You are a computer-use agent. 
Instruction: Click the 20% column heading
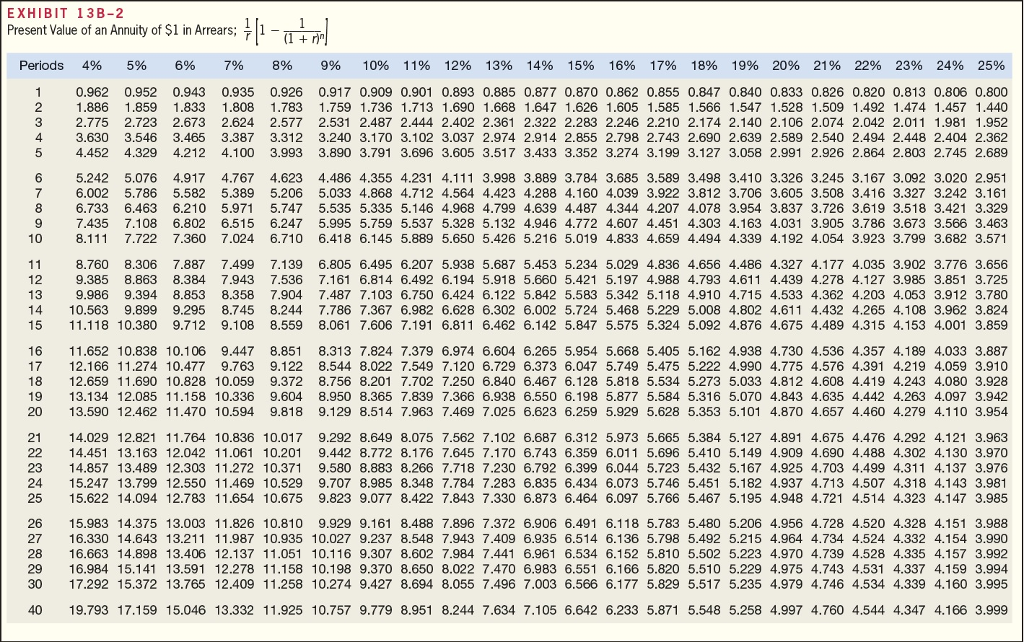click(786, 67)
